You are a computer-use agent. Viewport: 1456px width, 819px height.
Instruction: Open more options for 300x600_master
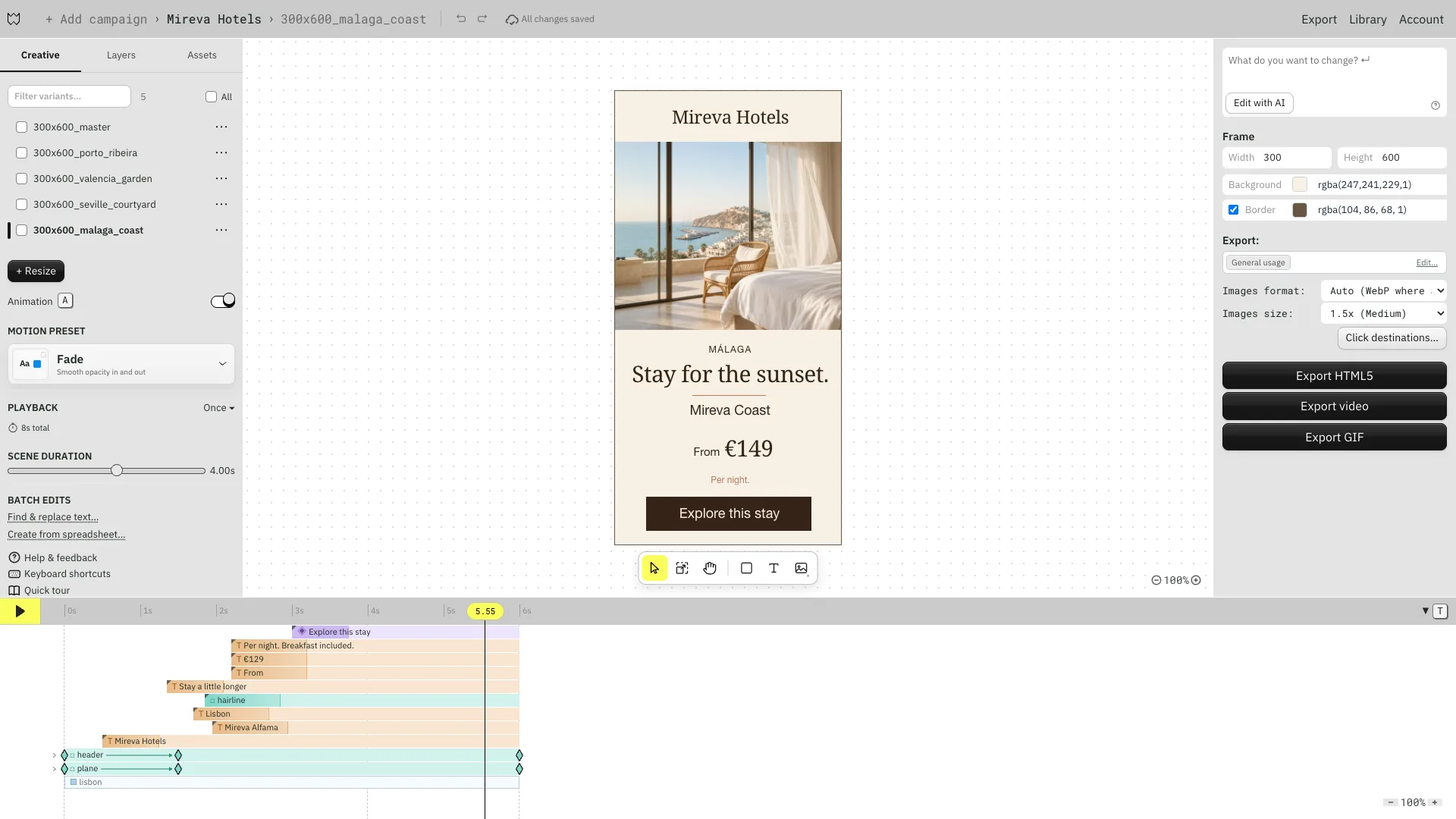(221, 127)
